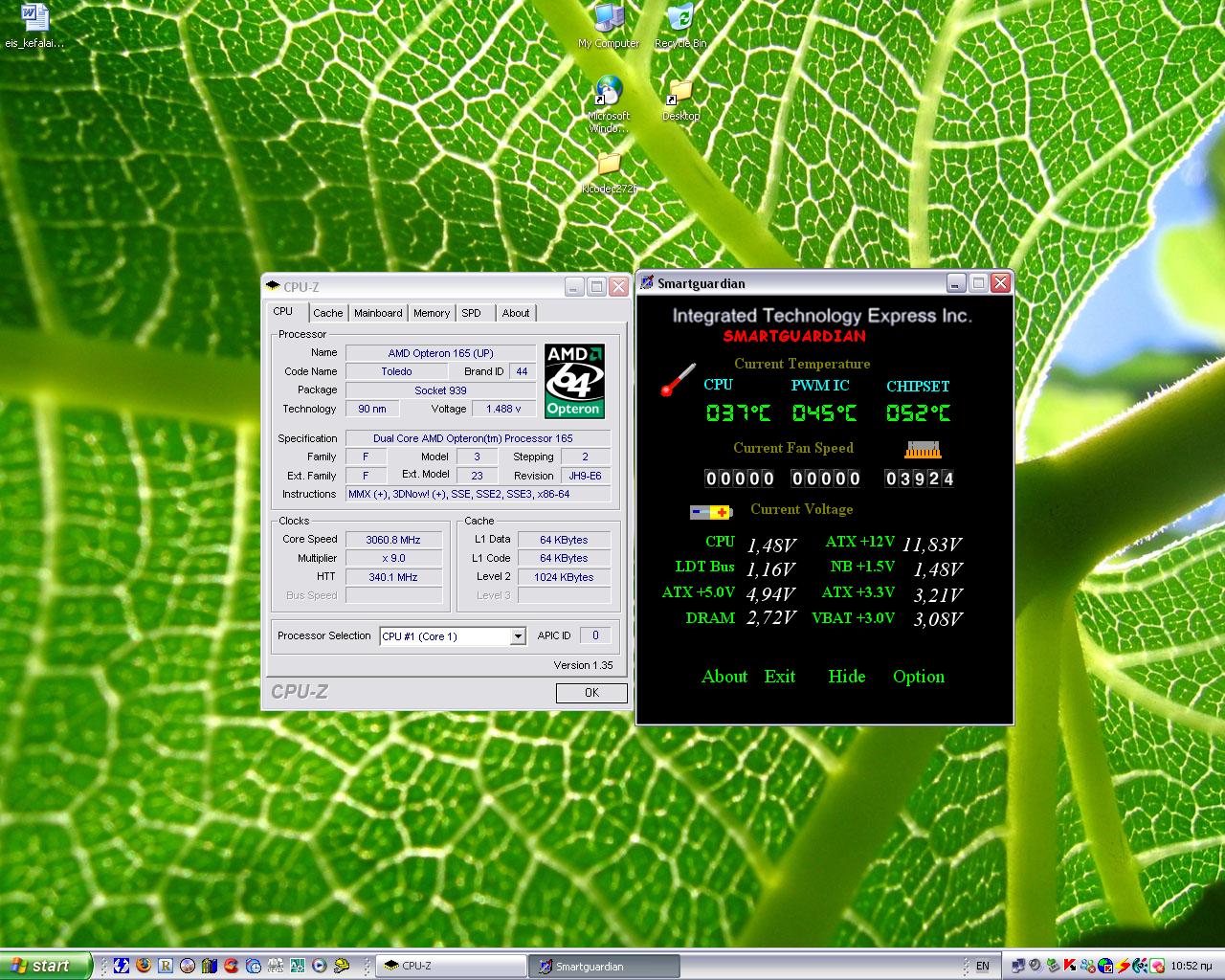Click Hide in Smartguardian
Screen dimensions: 1225x980
pos(847,677)
